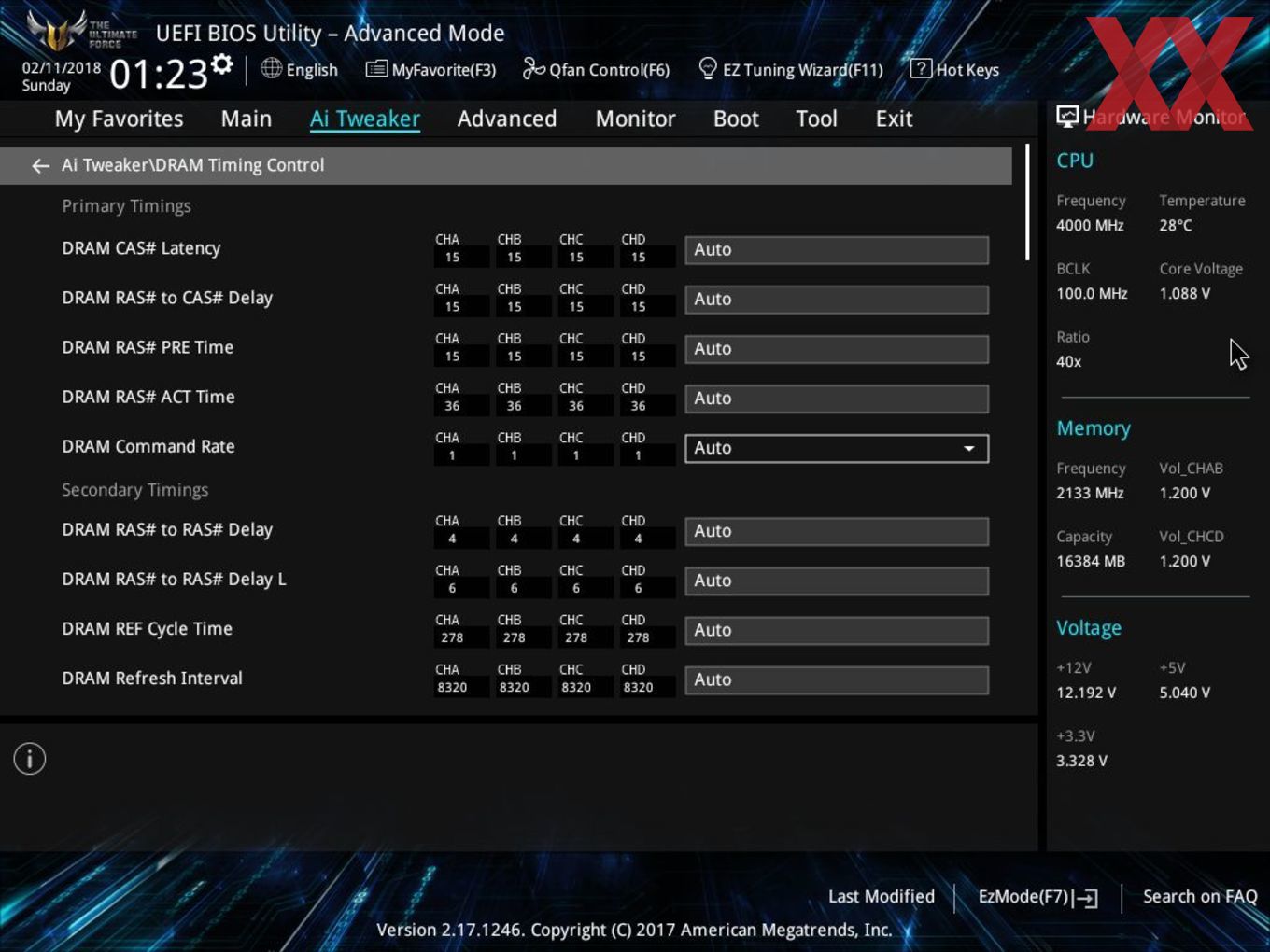The image size is (1270, 952).
Task: Open the Tool tab
Action: coord(816,119)
